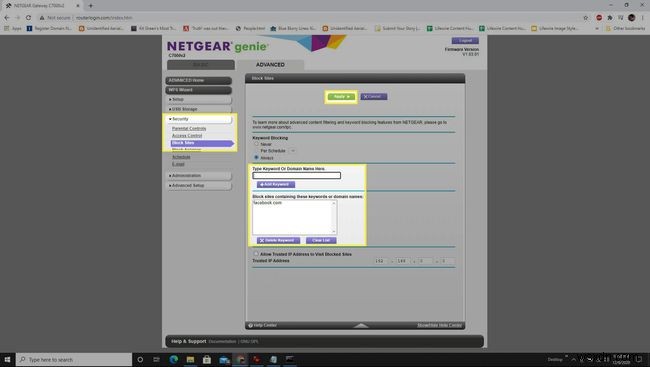This screenshot has width=650, height=367.
Task: Click the browser Back arrow
Action: (7, 18)
